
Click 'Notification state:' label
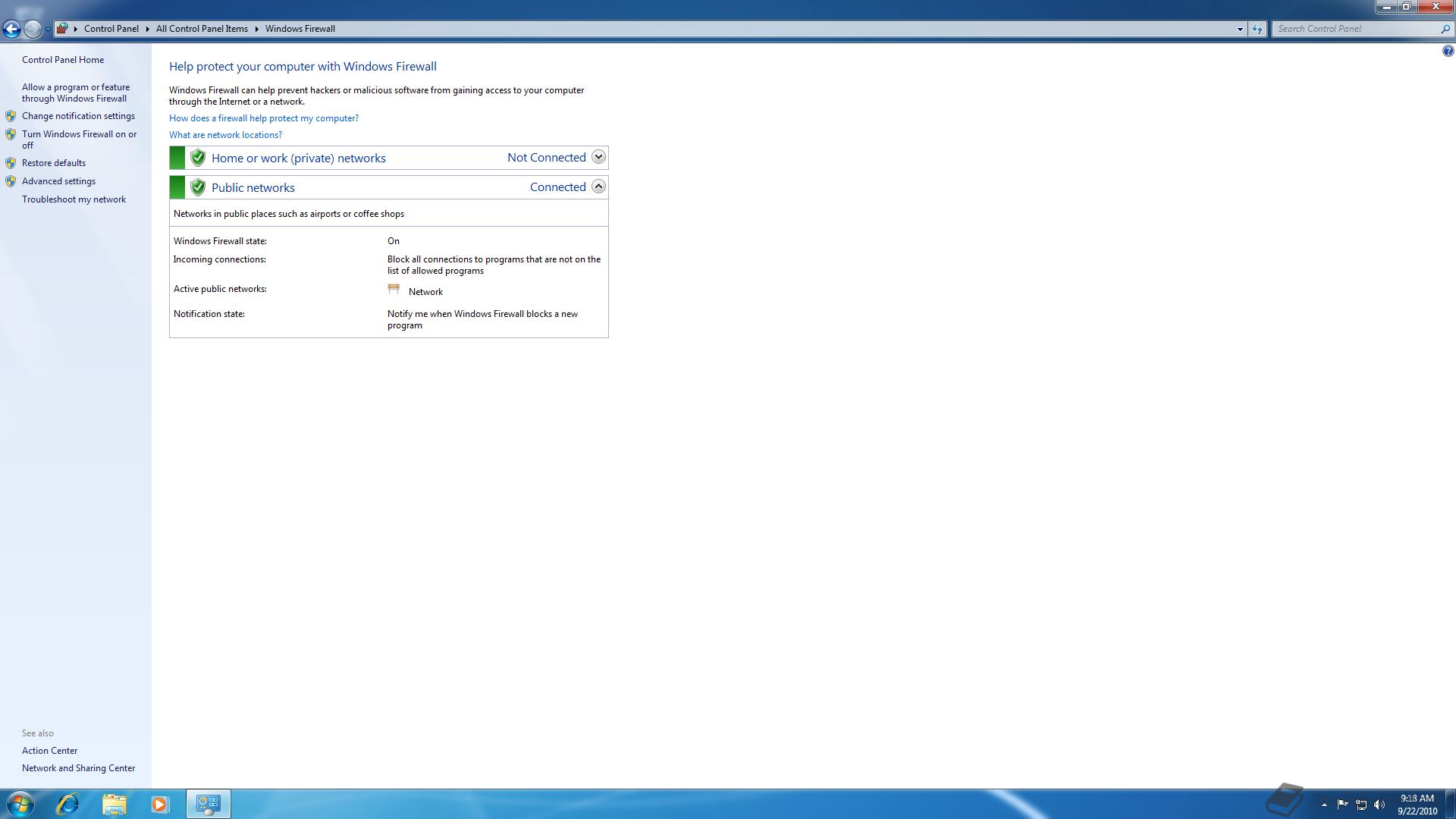pos(209,314)
